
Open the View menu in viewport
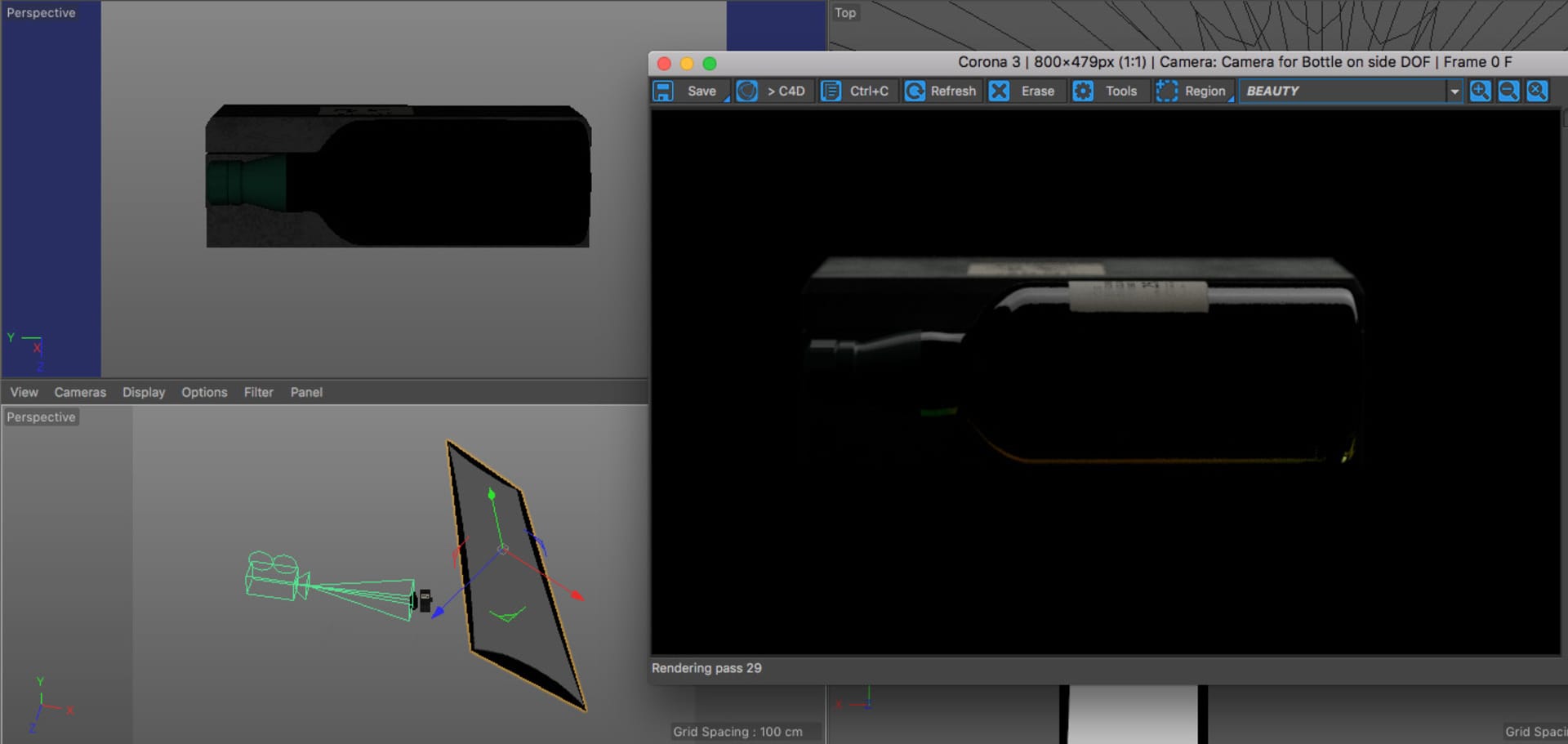pyautogui.click(x=24, y=392)
